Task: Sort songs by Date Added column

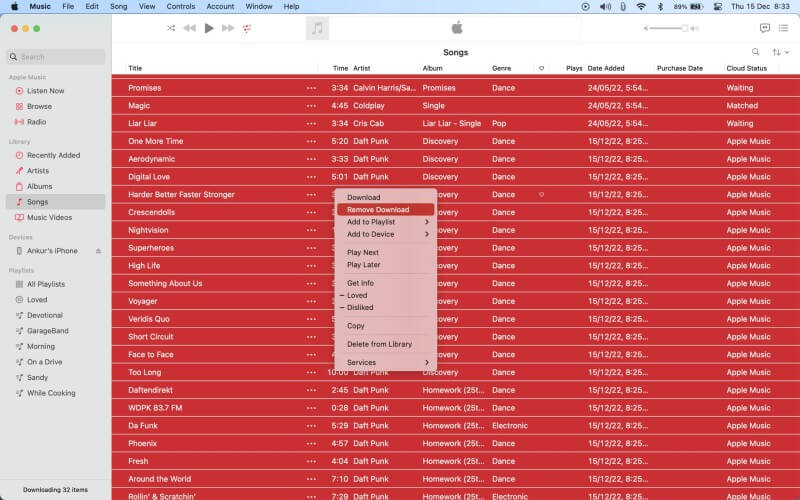Action: (x=606, y=68)
